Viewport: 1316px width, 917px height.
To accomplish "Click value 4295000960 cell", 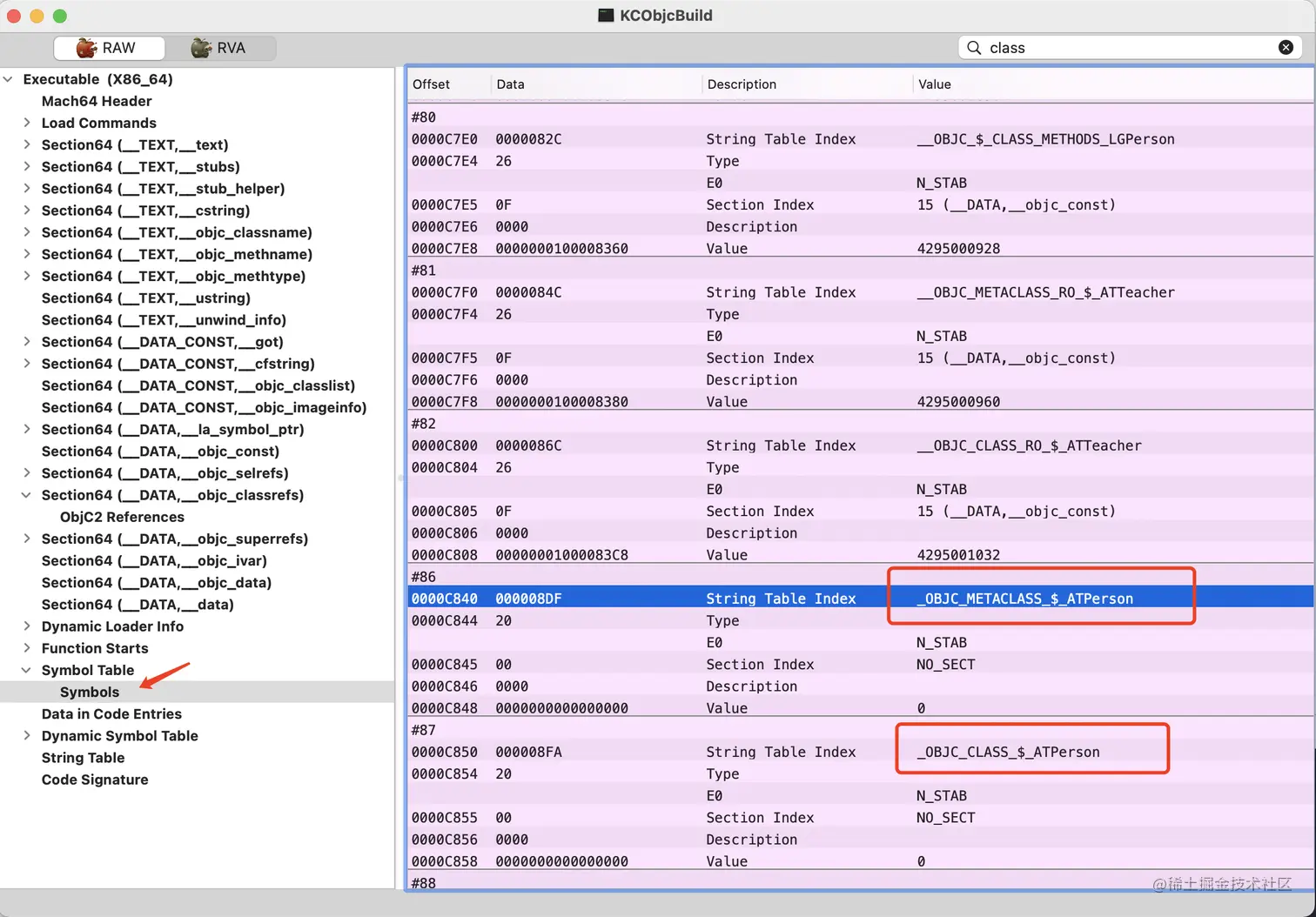I will pyautogui.click(x=958, y=402).
